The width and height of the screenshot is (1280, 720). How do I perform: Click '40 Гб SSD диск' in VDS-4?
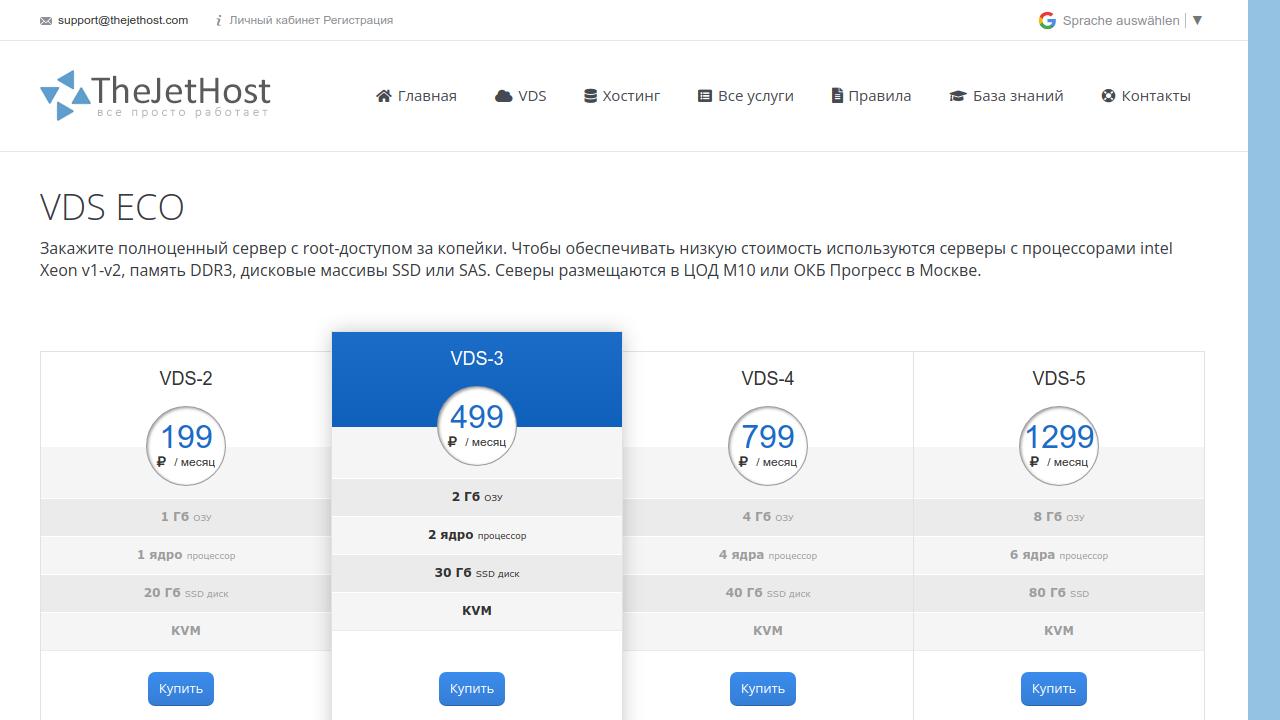point(768,593)
